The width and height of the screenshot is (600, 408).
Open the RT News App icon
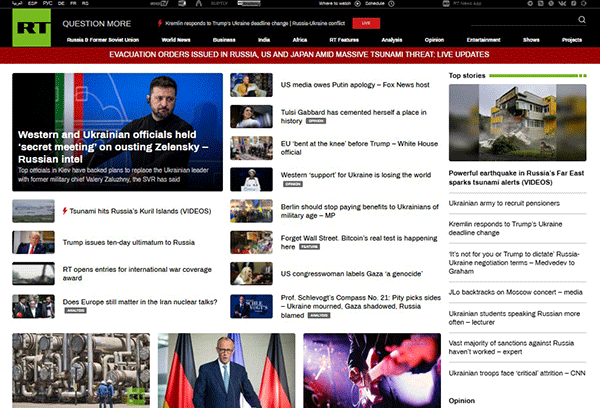point(446,3)
